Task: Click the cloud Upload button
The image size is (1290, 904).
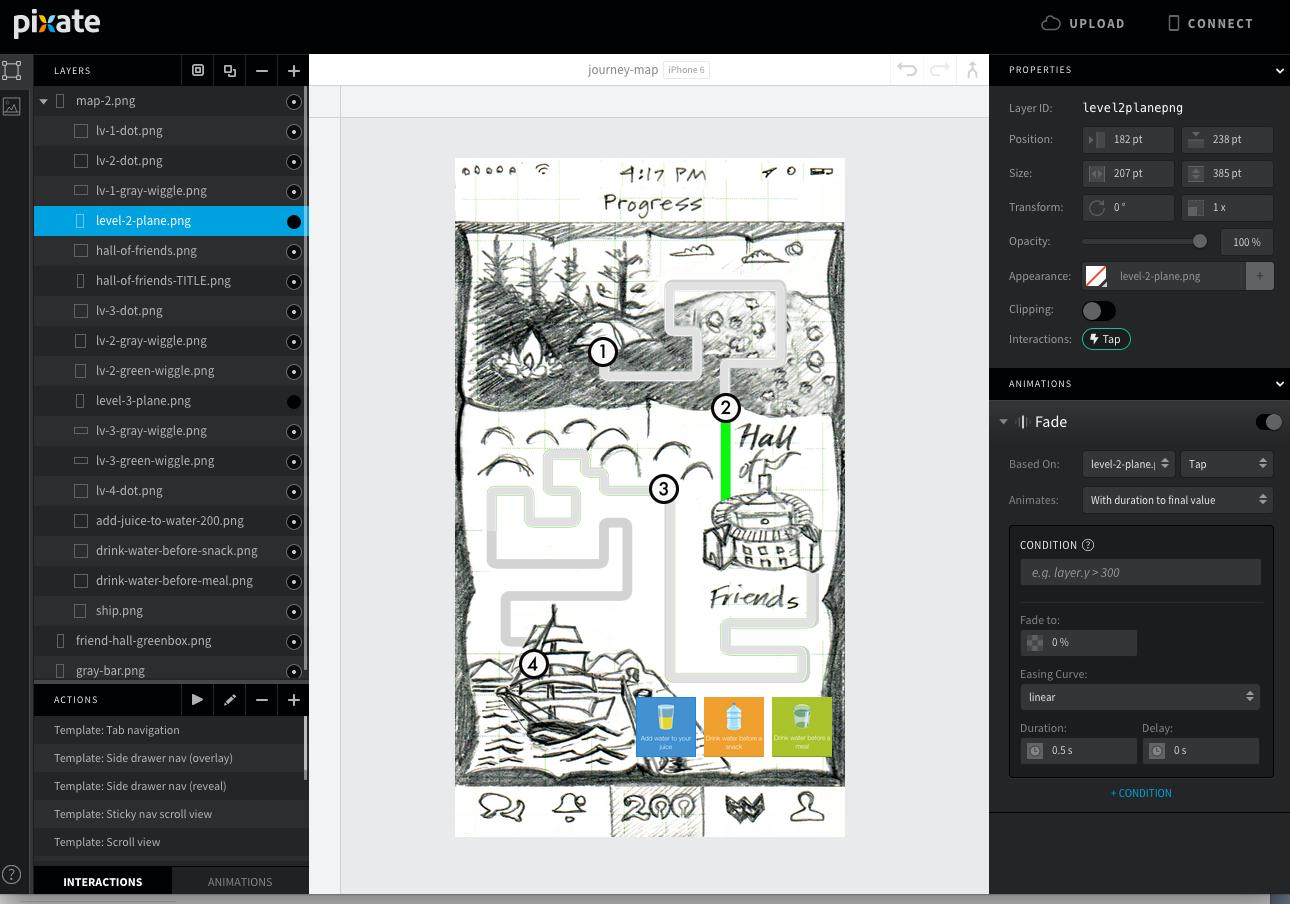Action: (x=1083, y=23)
